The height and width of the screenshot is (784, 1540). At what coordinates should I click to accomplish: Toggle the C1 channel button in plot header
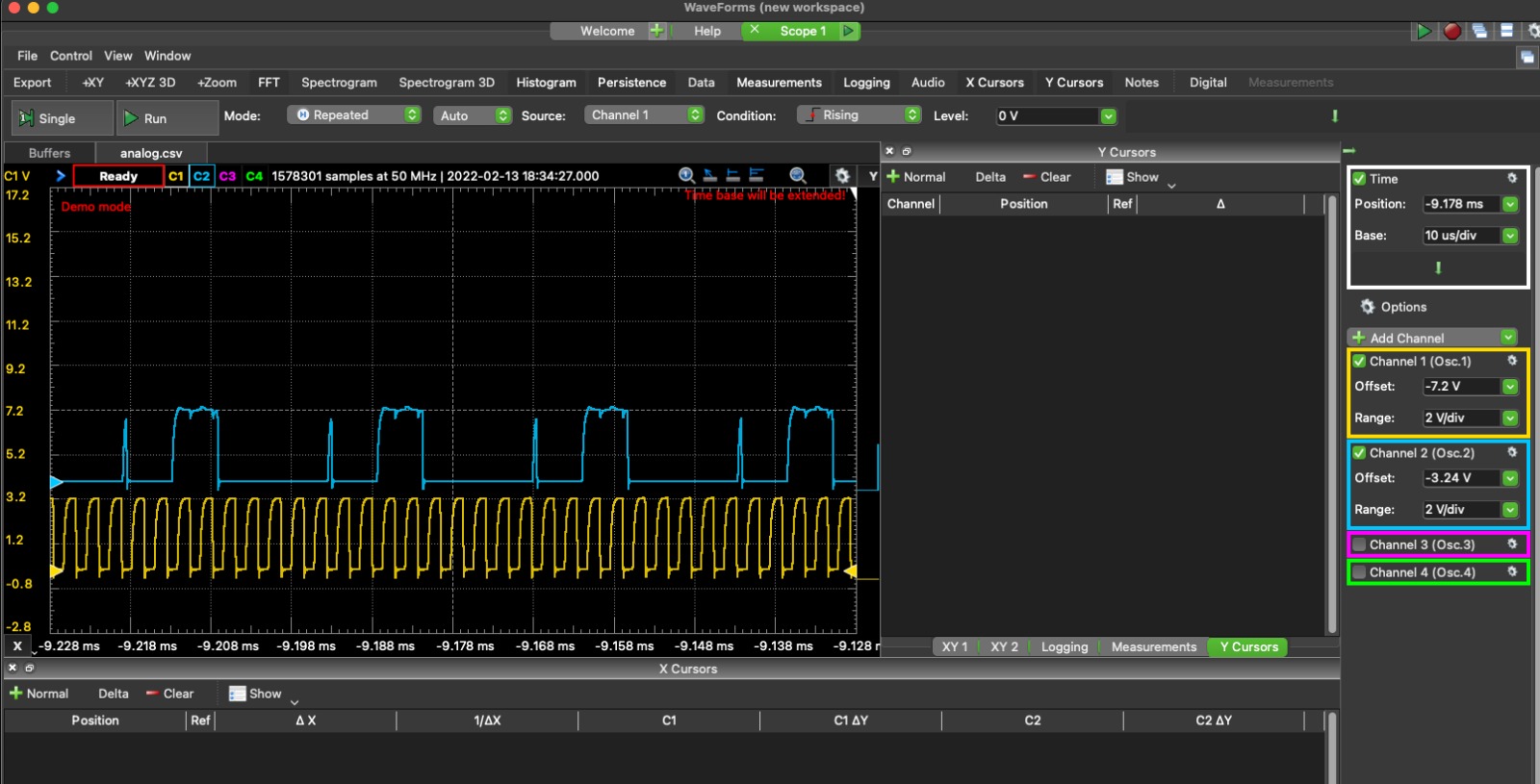click(175, 176)
